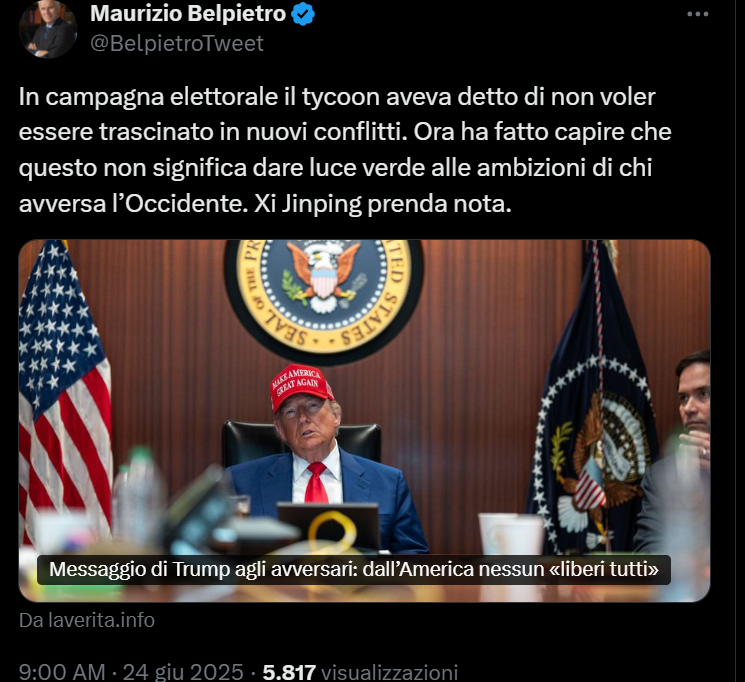Click the "Xi Jinping prenda nota" sentence
This screenshot has height=682, width=745.
(382, 204)
